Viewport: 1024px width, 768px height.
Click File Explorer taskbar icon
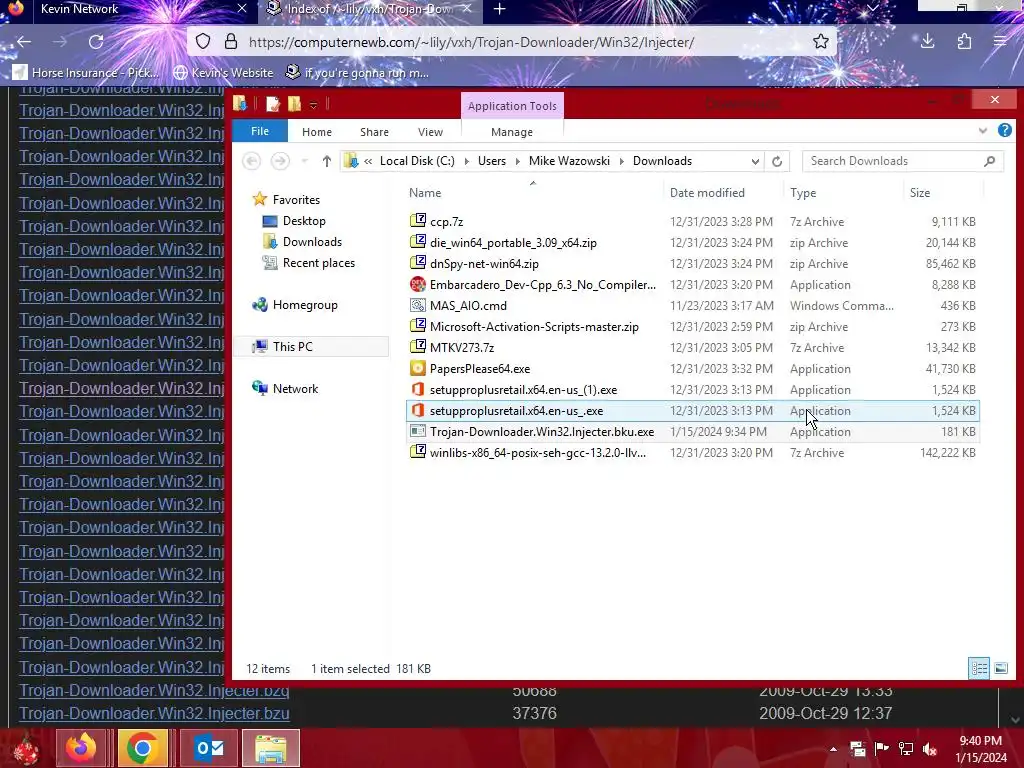[x=270, y=748]
